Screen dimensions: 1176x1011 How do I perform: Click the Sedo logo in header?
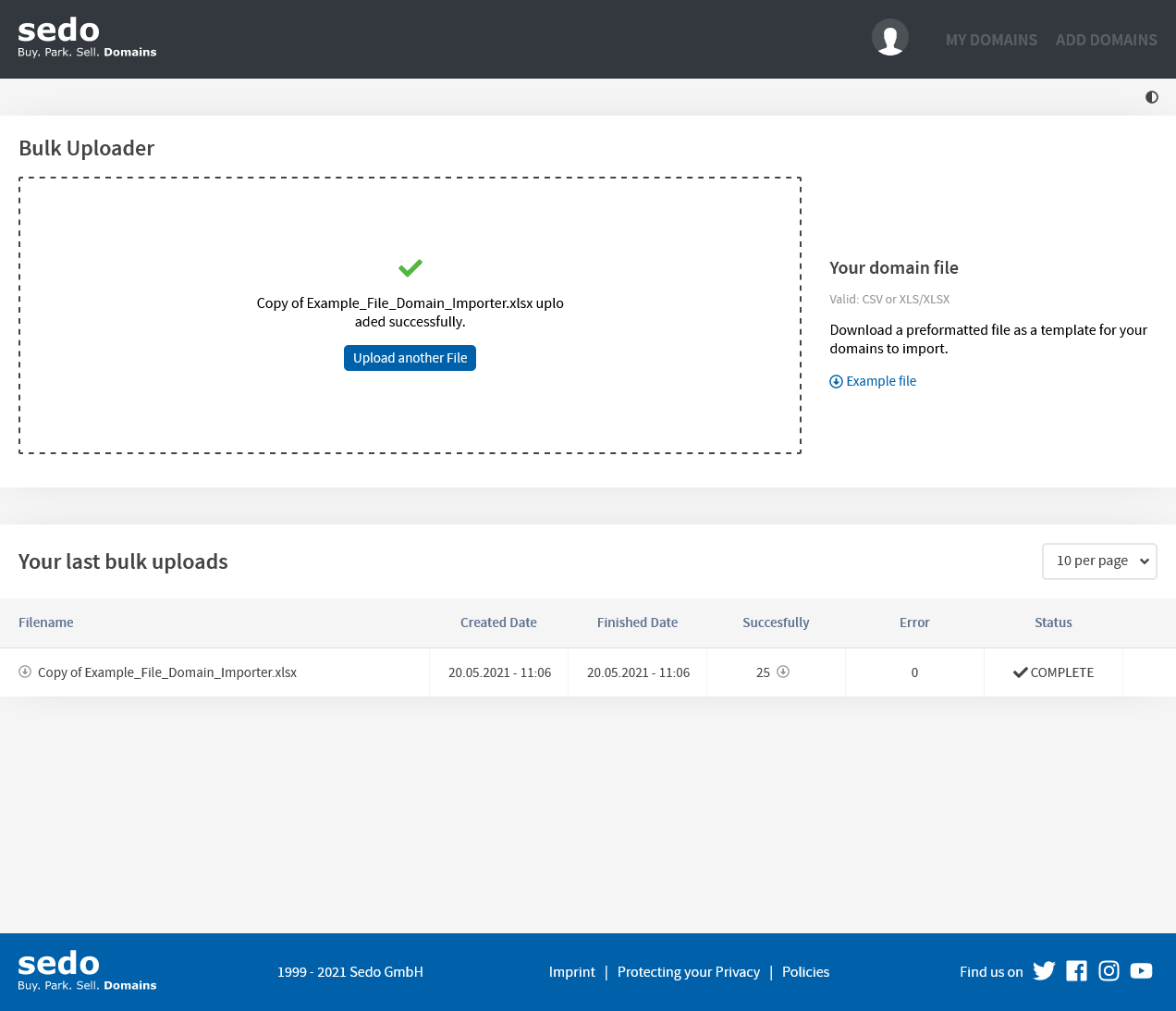pyautogui.click(x=87, y=38)
